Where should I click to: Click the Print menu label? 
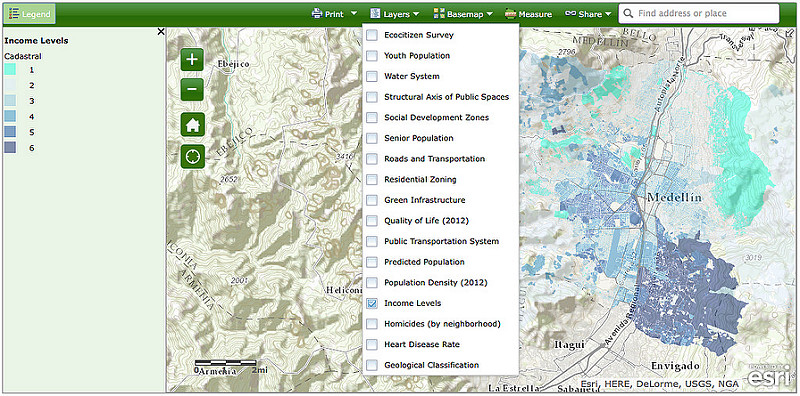tap(335, 14)
